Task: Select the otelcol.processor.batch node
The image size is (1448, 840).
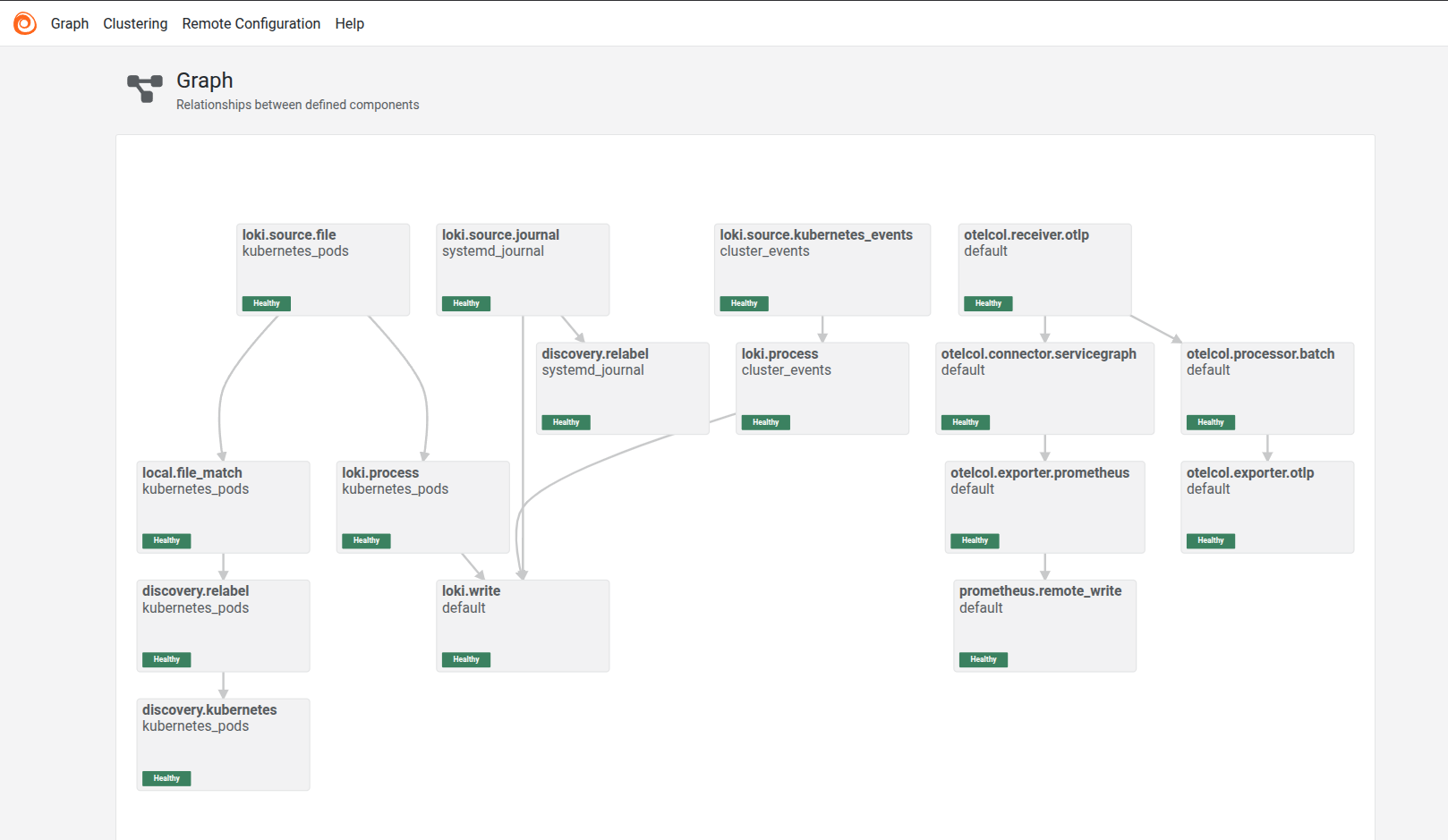Action: [1266, 388]
